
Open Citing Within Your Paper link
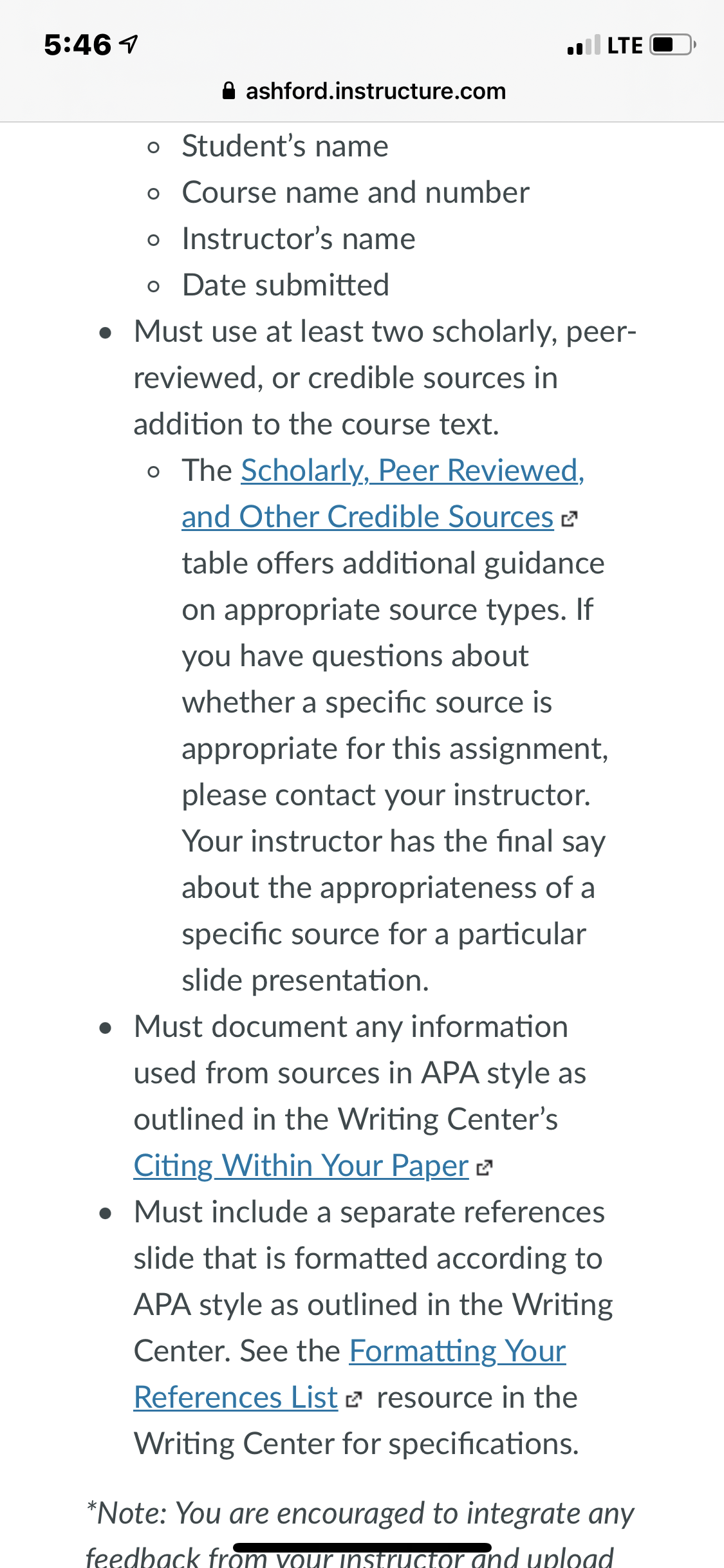click(x=301, y=1166)
